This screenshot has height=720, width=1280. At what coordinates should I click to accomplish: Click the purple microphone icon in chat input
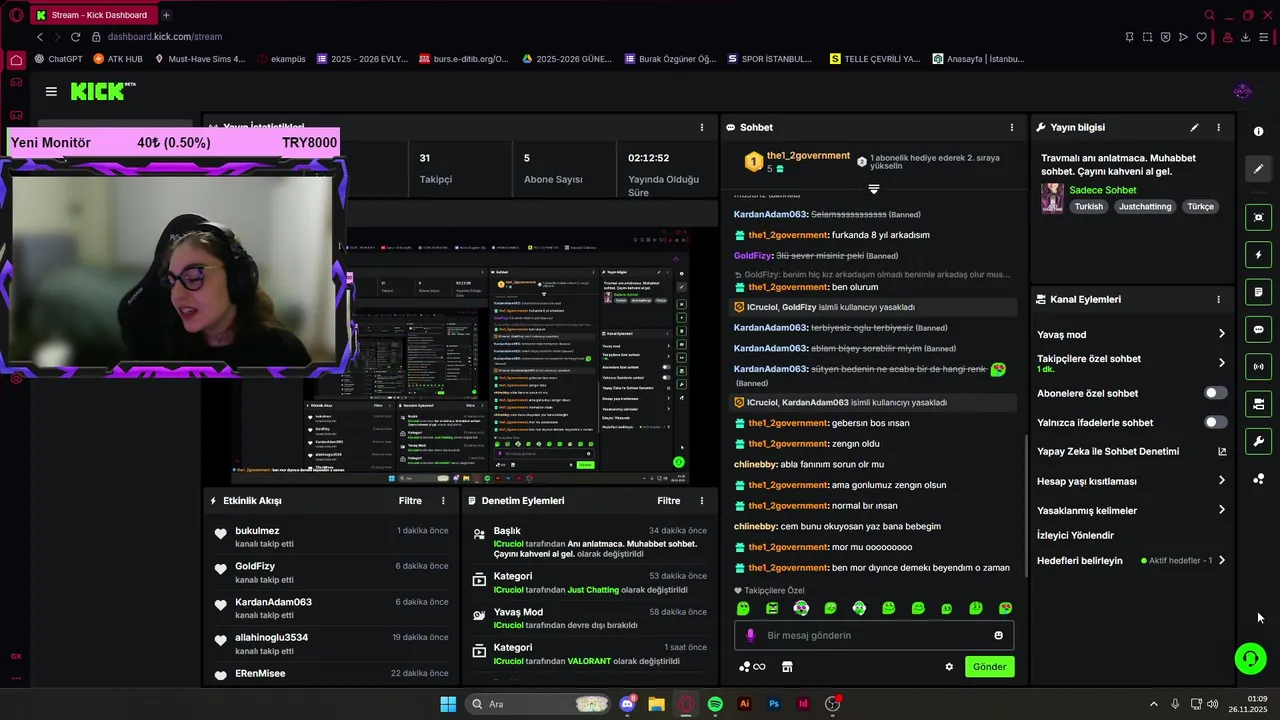pyautogui.click(x=751, y=635)
